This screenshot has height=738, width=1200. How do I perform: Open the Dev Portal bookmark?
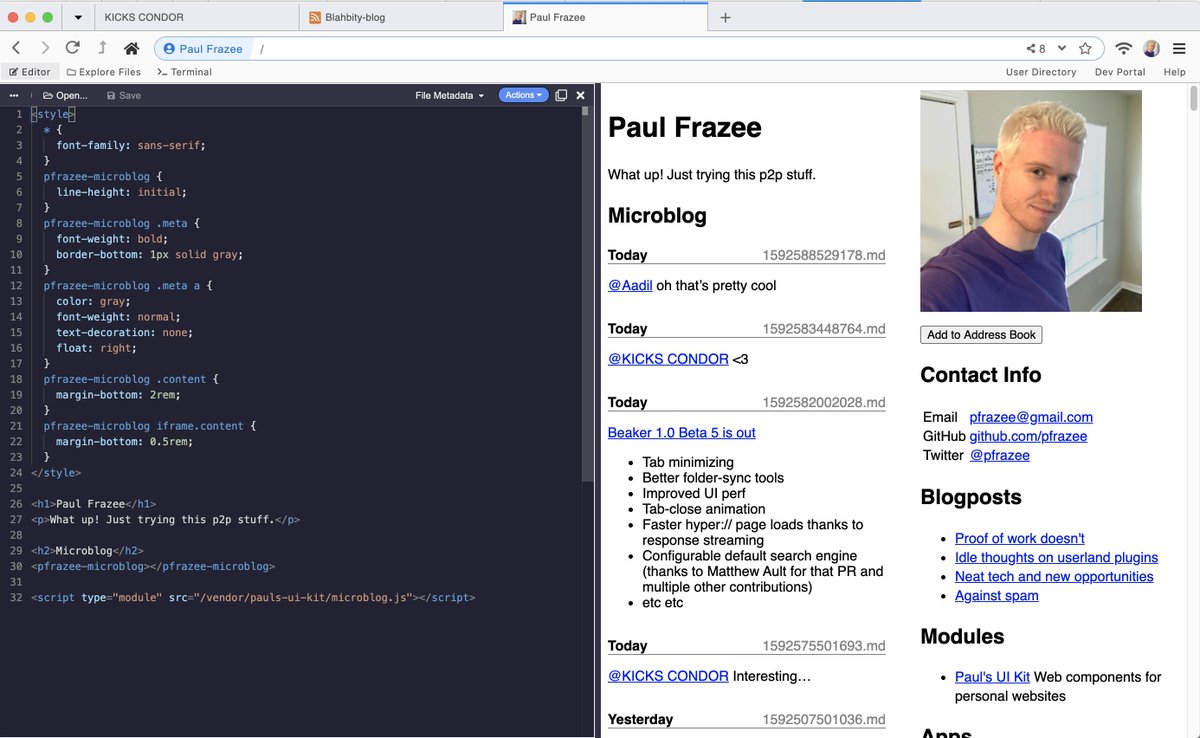click(1120, 72)
